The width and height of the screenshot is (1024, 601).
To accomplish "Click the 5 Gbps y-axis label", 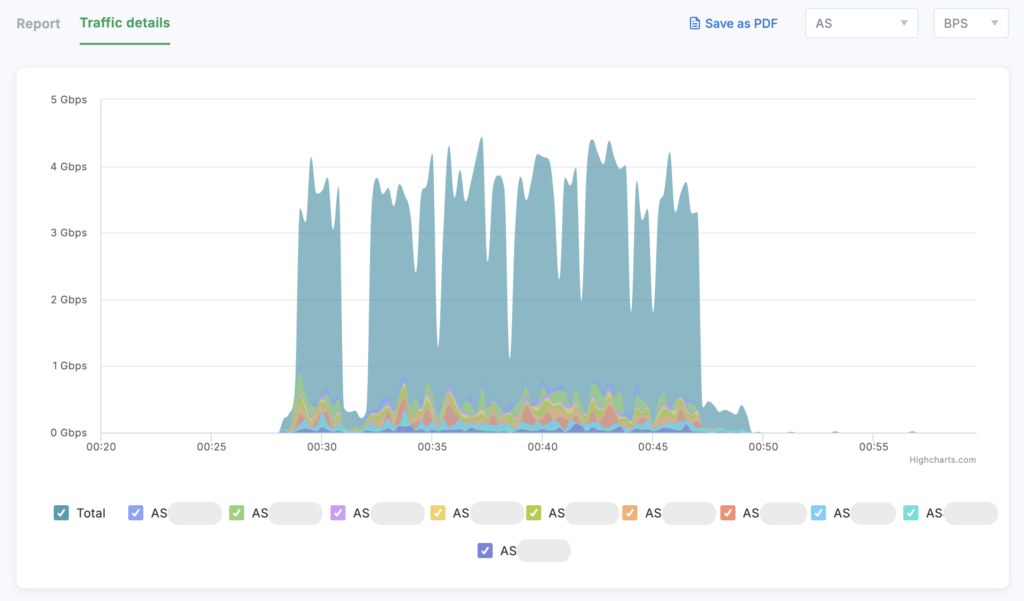I will click(68, 100).
